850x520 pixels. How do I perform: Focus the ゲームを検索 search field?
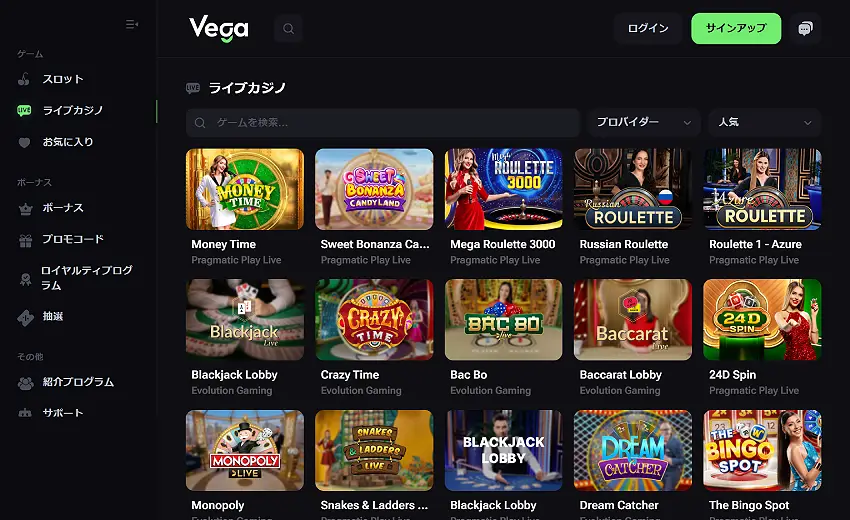pyautogui.click(x=383, y=123)
